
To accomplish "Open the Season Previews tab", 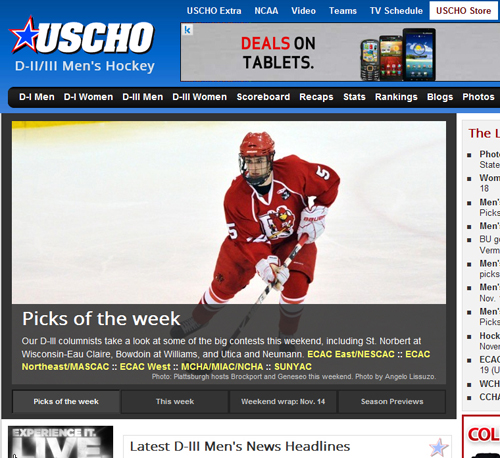I will pos(392,402).
